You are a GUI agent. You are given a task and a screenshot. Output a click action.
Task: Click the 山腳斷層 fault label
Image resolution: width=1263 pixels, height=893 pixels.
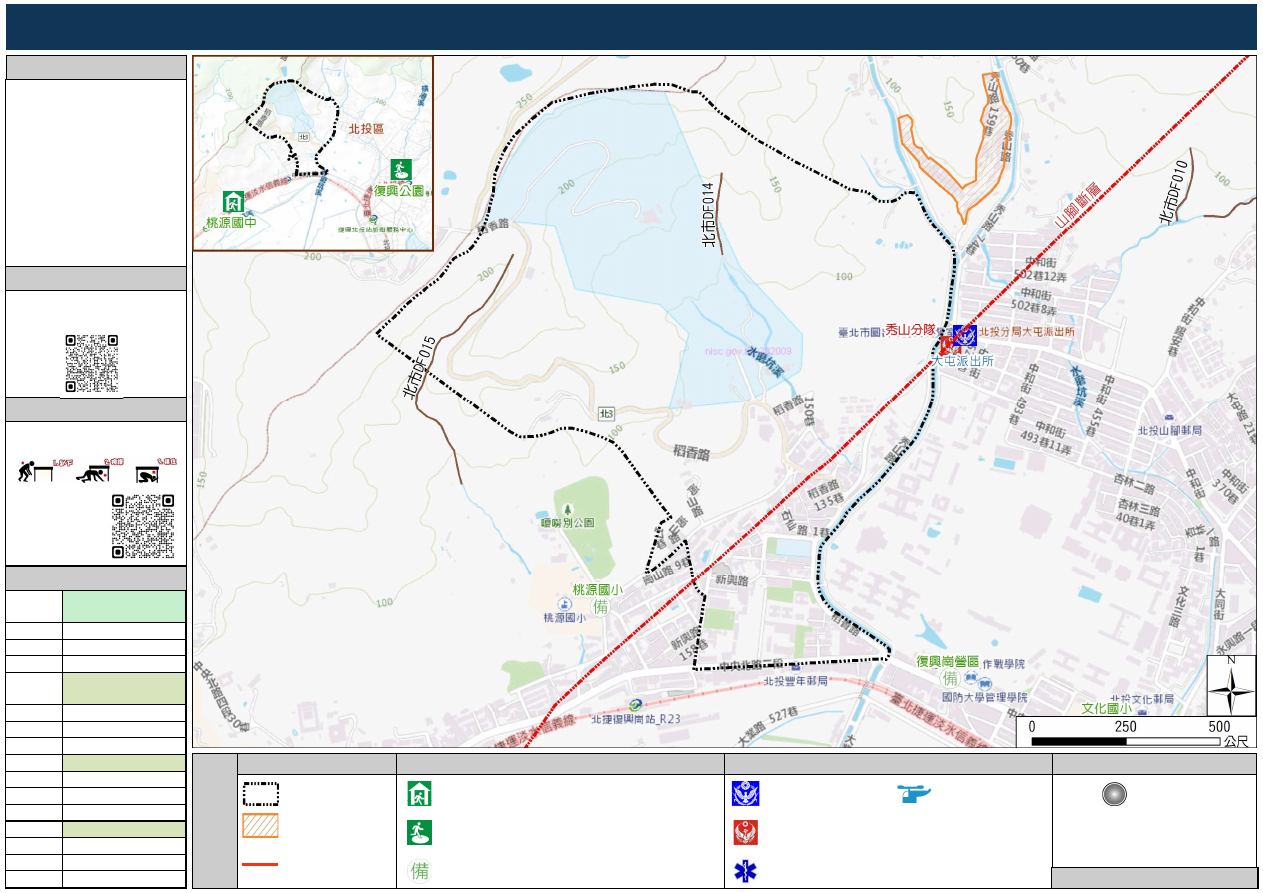1078,206
